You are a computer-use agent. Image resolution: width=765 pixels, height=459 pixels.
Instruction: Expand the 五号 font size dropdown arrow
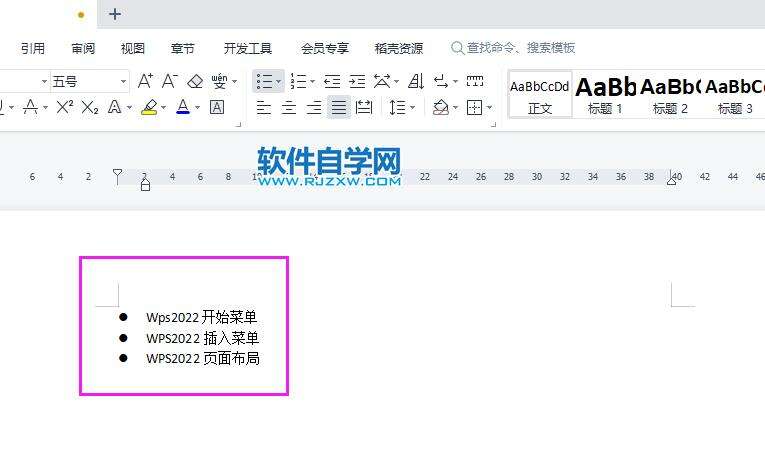pyautogui.click(x=123, y=81)
